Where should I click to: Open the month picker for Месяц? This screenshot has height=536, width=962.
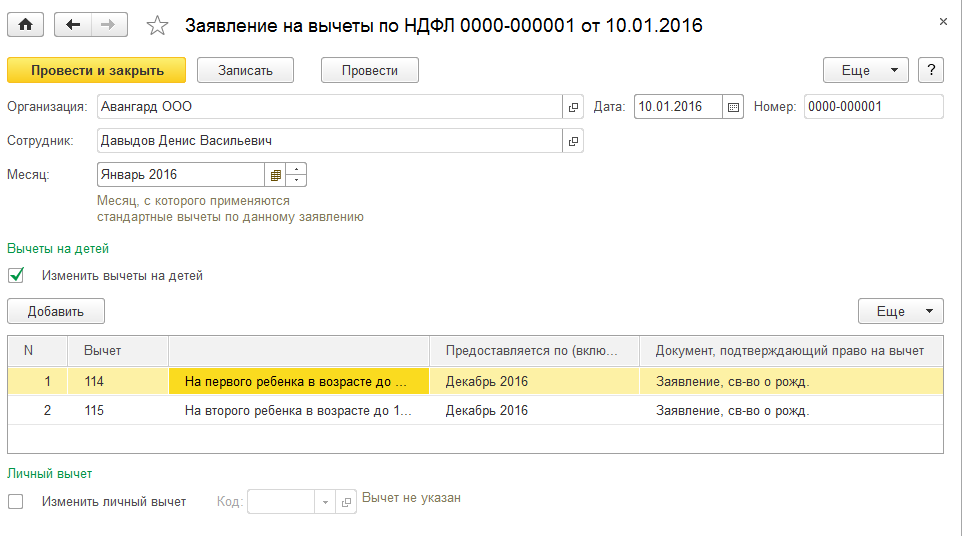point(275,175)
